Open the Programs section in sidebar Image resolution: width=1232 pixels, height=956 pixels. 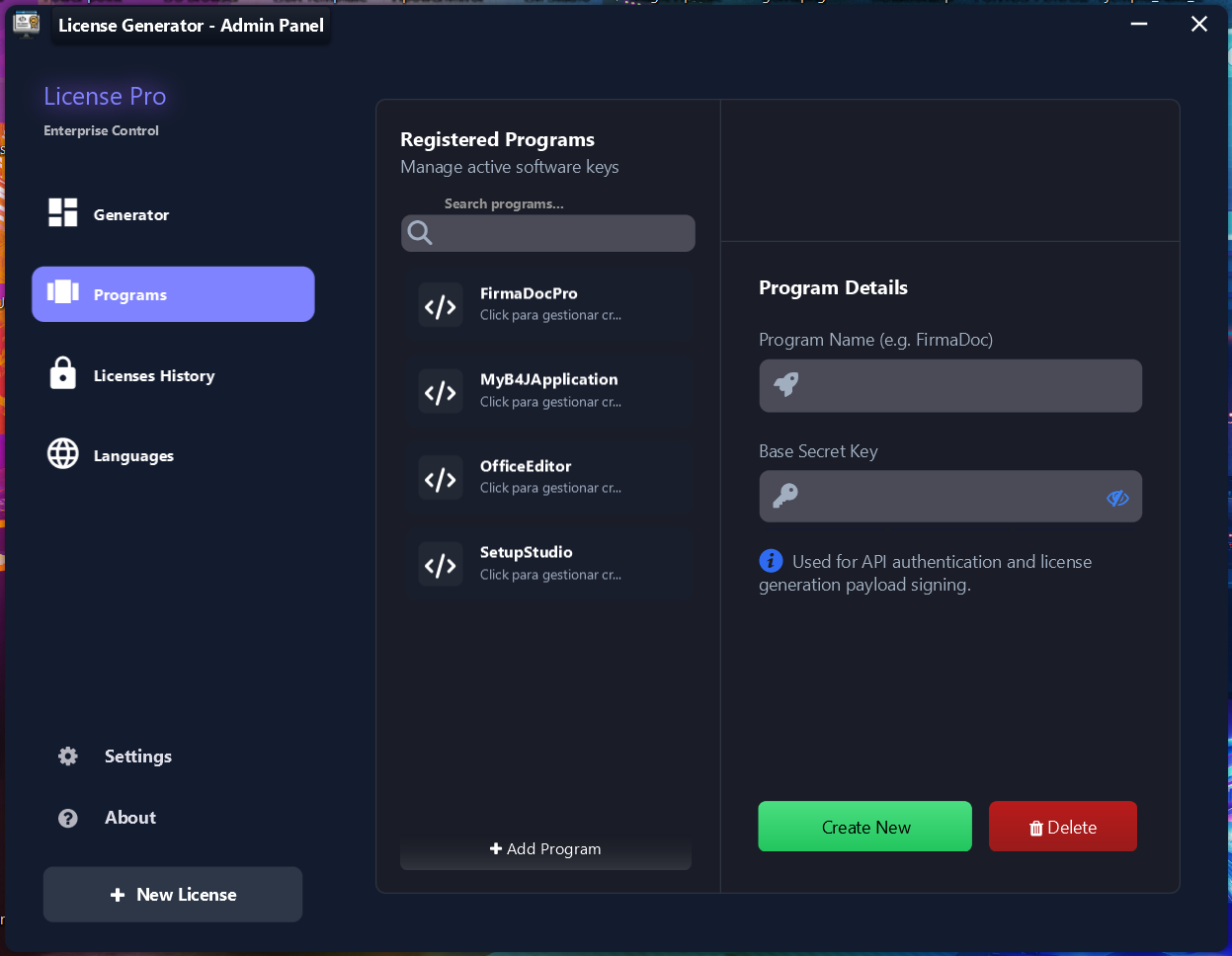click(x=173, y=294)
